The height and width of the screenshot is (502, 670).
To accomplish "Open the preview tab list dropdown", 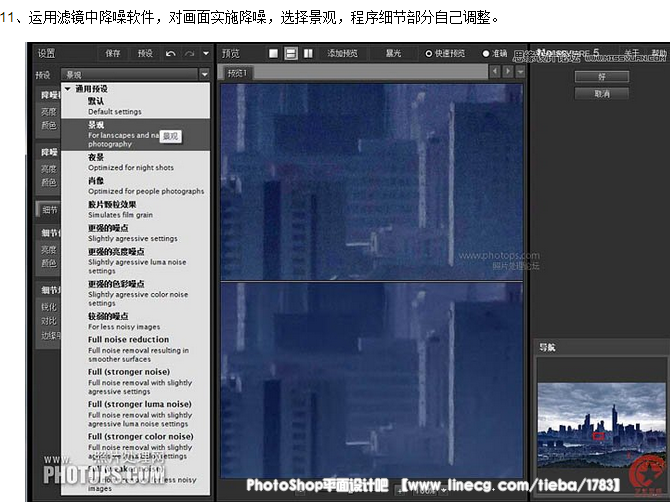I will [x=520, y=72].
